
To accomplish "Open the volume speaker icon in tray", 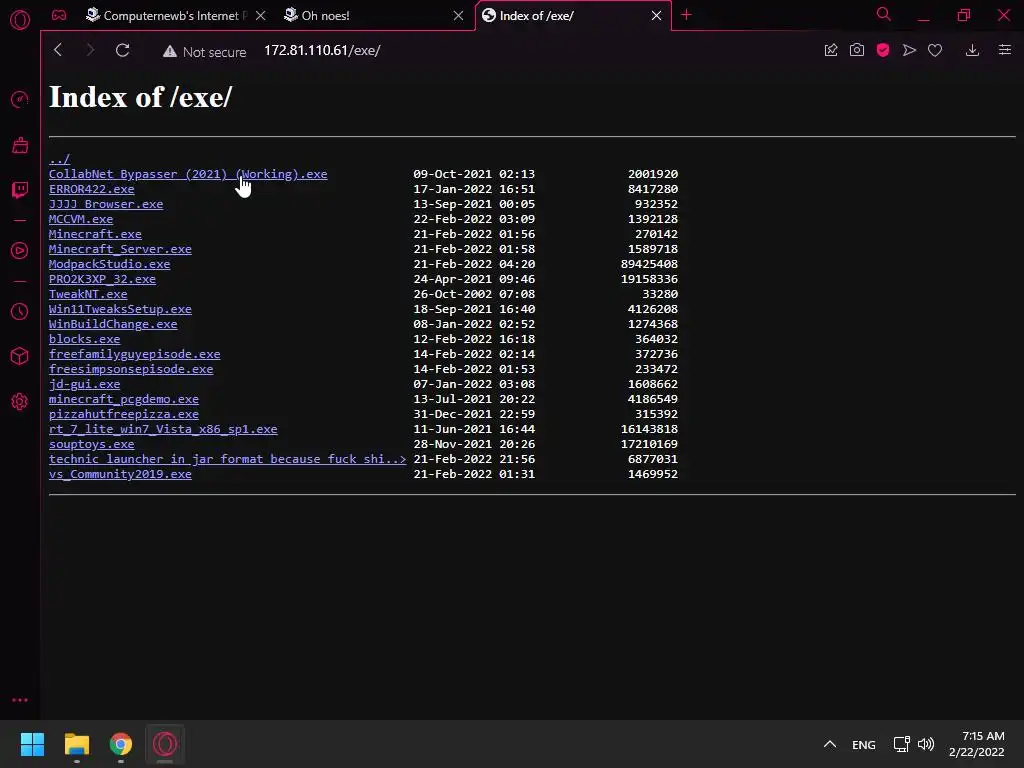I will (x=925, y=744).
